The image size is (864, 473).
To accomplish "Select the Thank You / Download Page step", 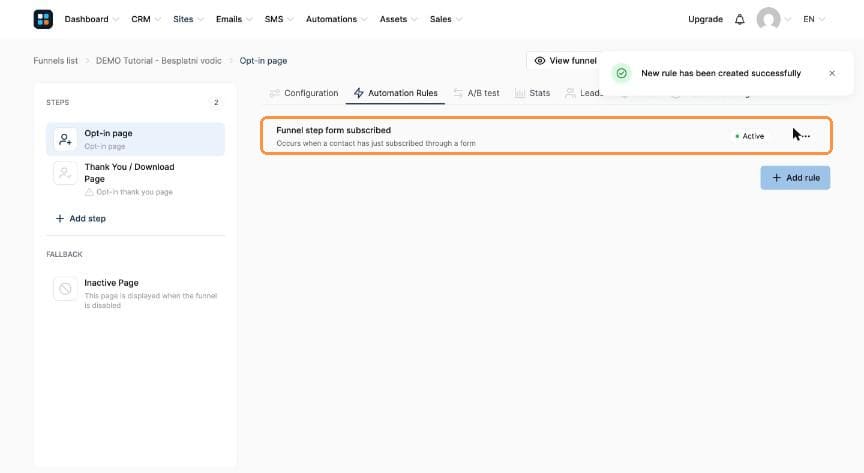I will [x=136, y=179].
